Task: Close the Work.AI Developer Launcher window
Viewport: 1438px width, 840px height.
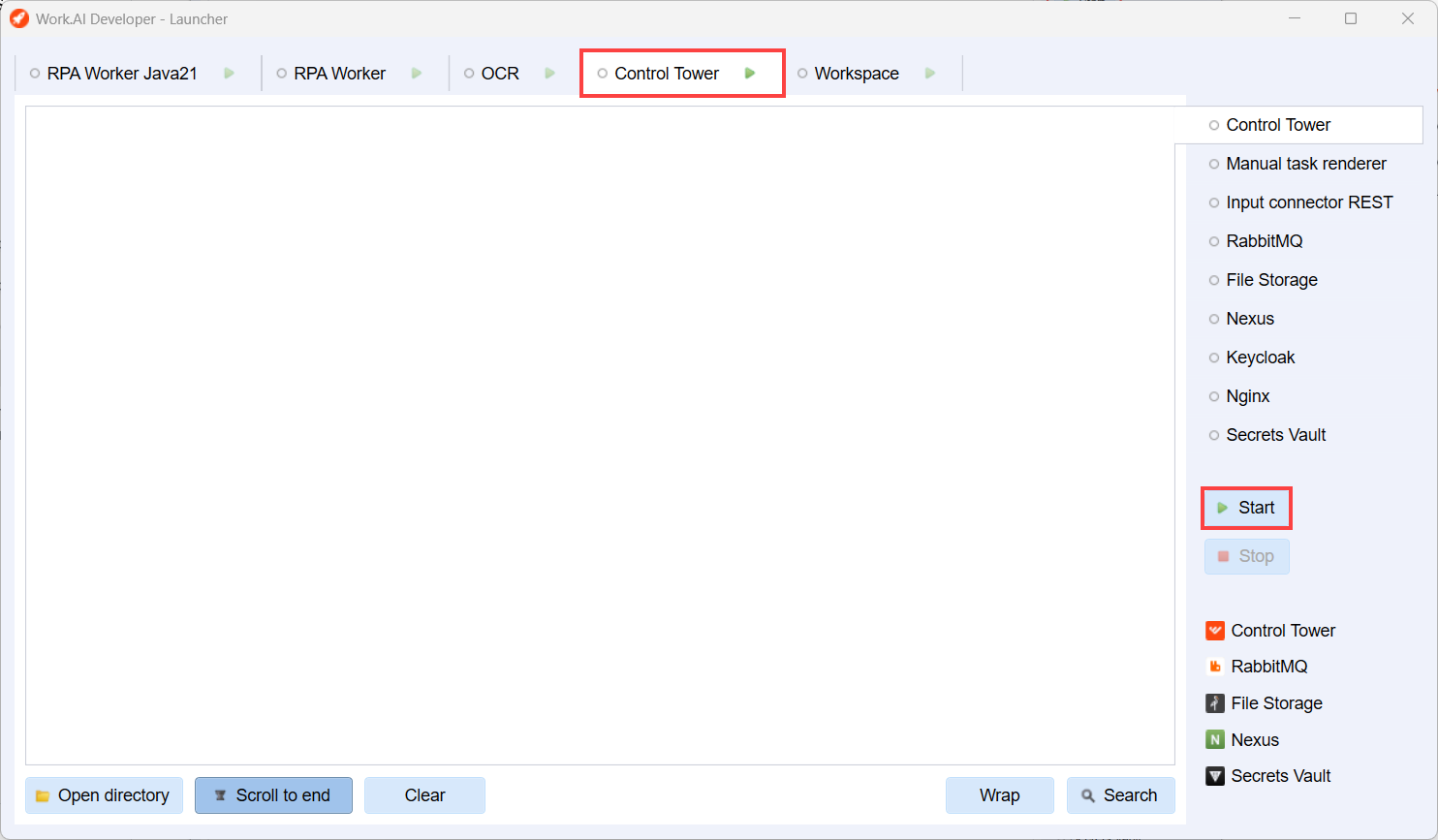Action: point(1407,19)
